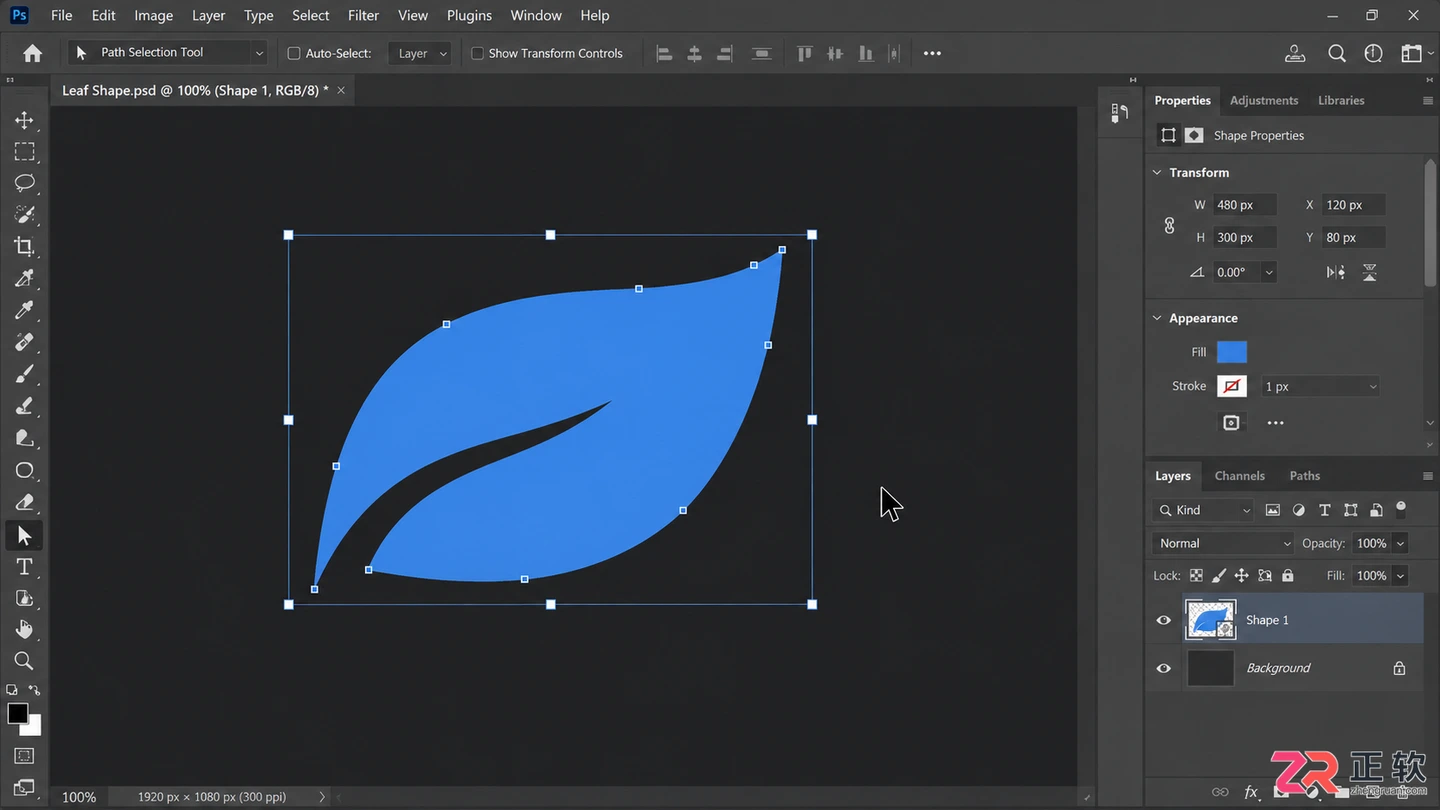Screen dimensions: 1440x810
Task: Switch to the Channels tab
Action: coord(1239,476)
